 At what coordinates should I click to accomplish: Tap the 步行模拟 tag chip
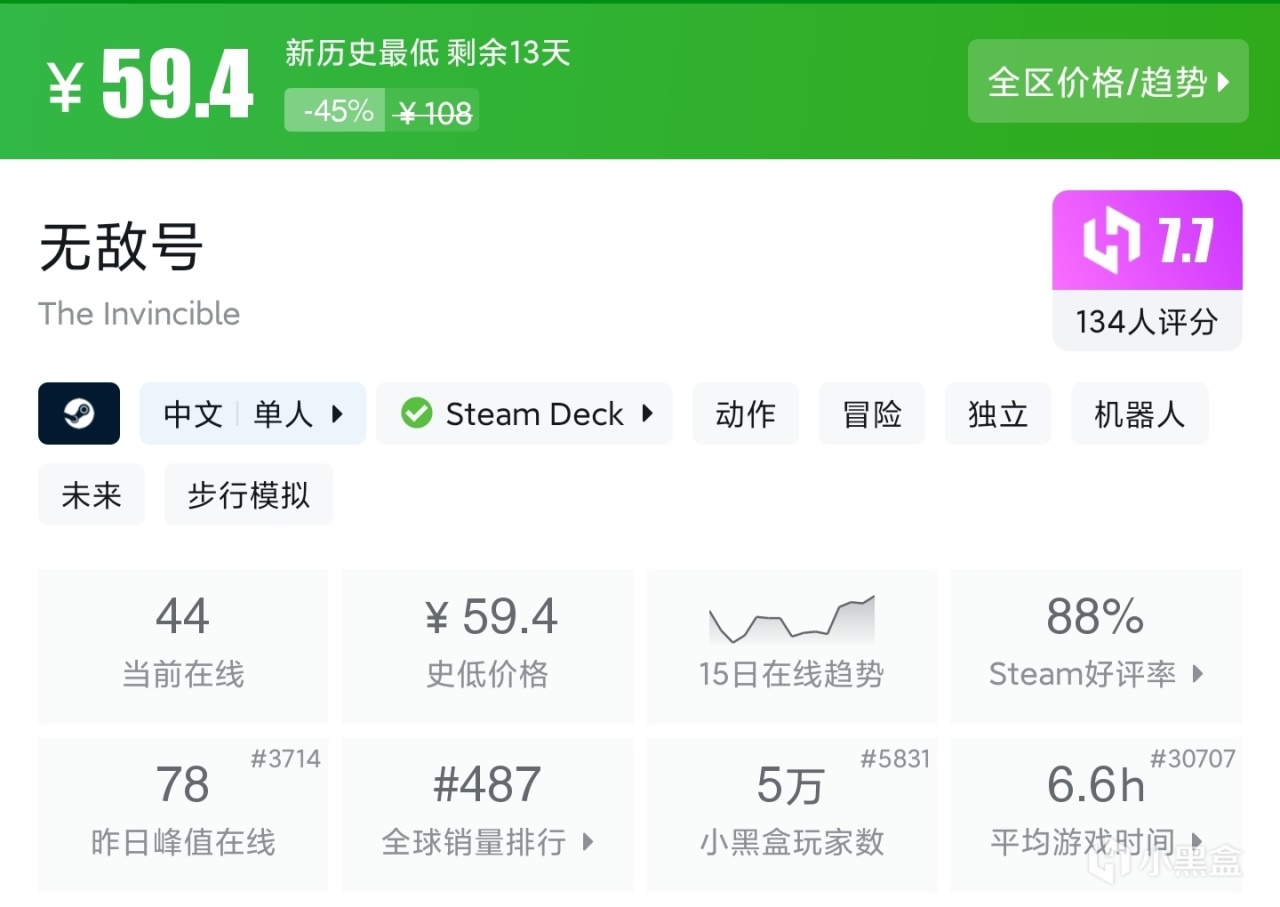(249, 495)
